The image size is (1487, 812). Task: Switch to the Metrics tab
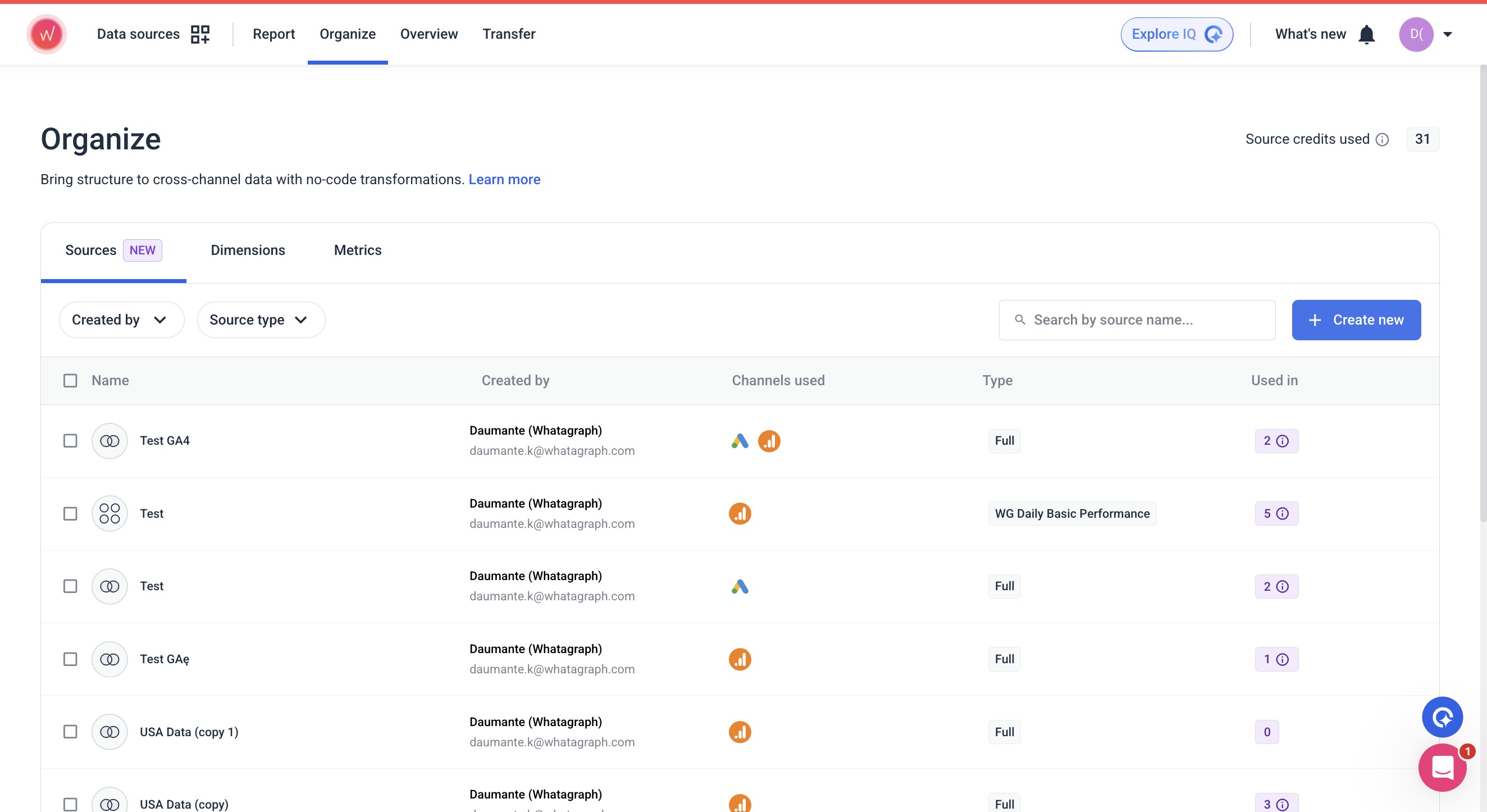click(357, 250)
